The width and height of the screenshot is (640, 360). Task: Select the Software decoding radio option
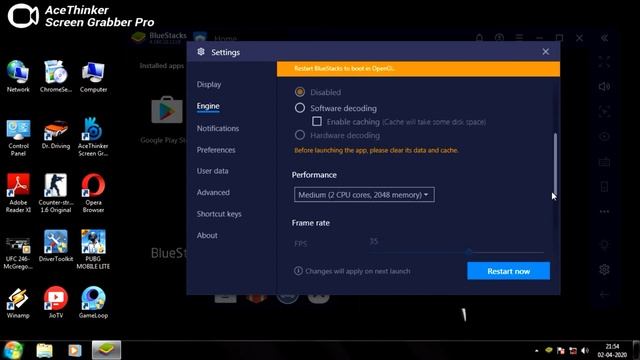300,108
